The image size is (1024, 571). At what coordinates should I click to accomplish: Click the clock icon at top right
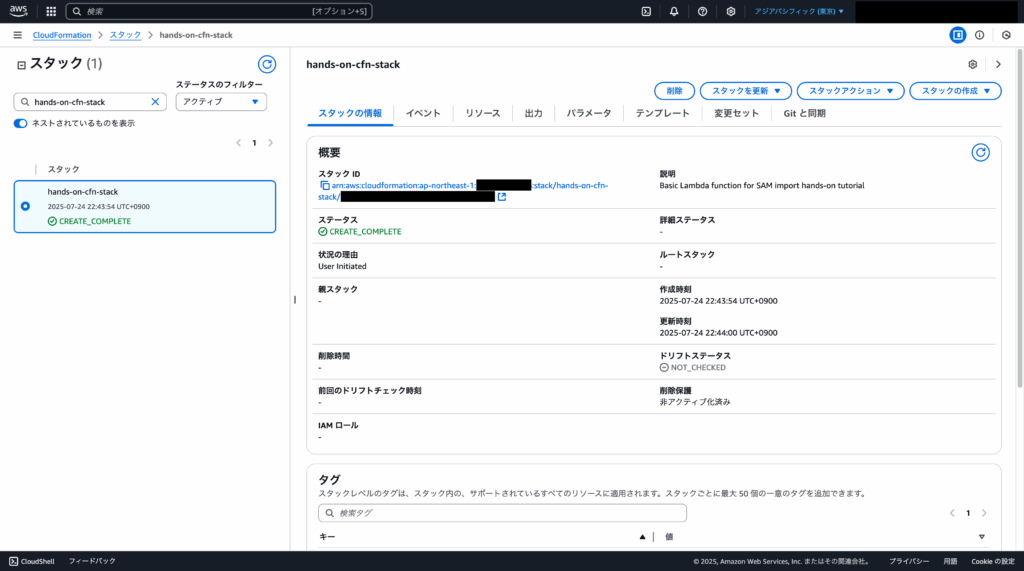[1006, 35]
